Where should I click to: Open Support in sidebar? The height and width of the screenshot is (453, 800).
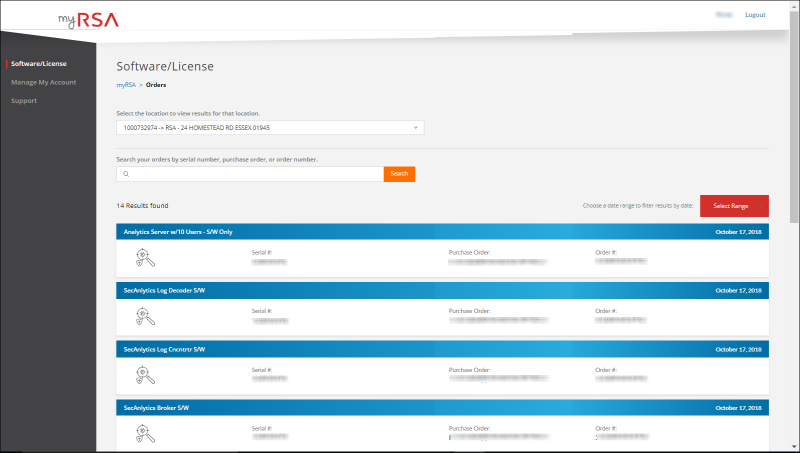tap(24, 100)
